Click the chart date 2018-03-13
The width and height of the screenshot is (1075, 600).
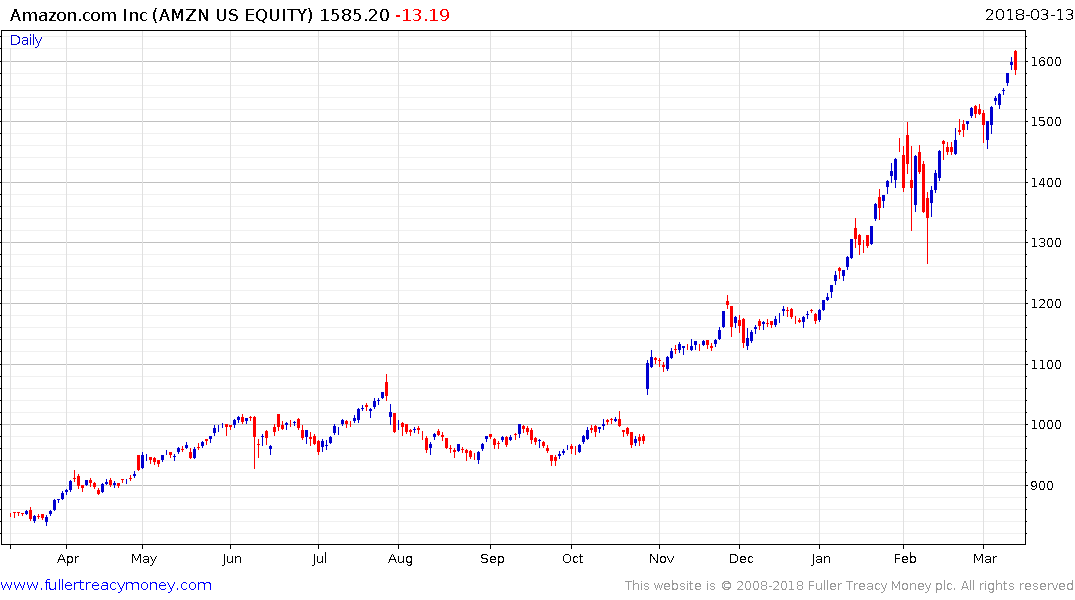point(1029,15)
